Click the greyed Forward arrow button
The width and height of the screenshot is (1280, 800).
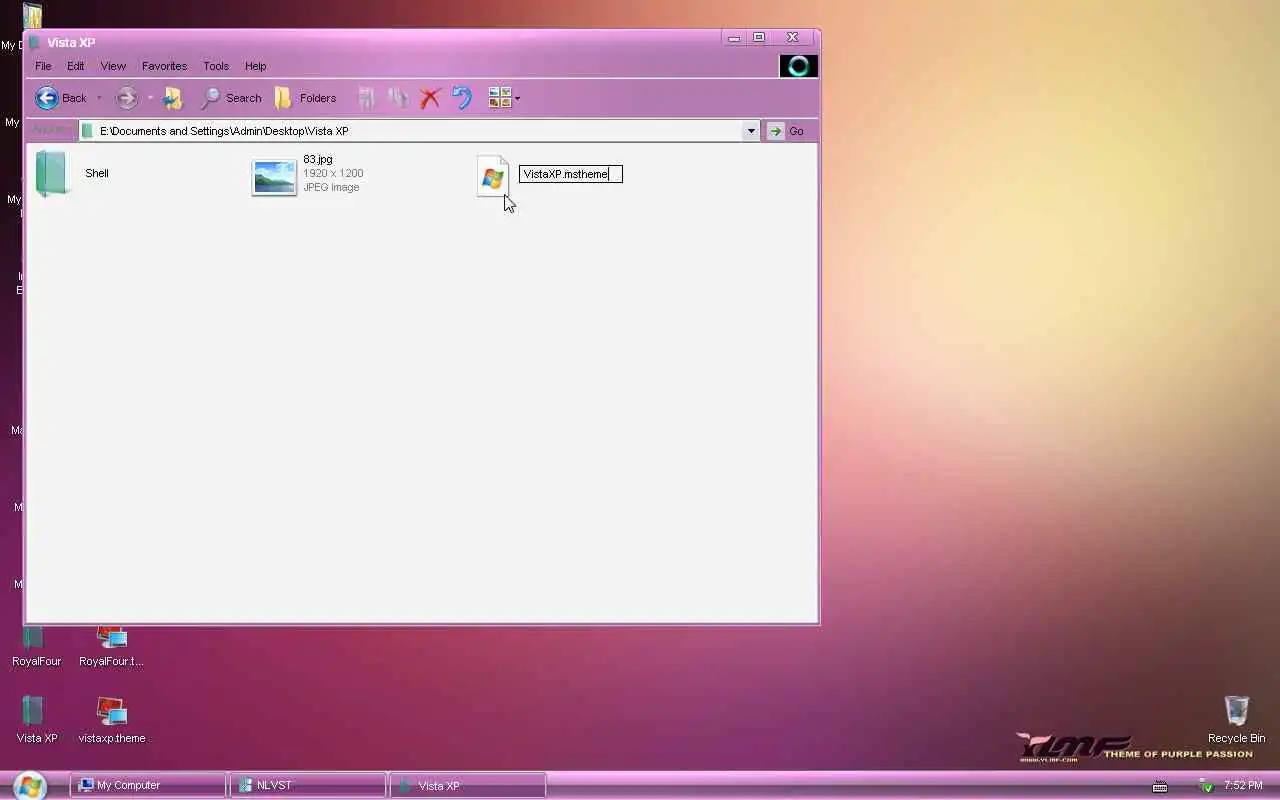(126, 98)
